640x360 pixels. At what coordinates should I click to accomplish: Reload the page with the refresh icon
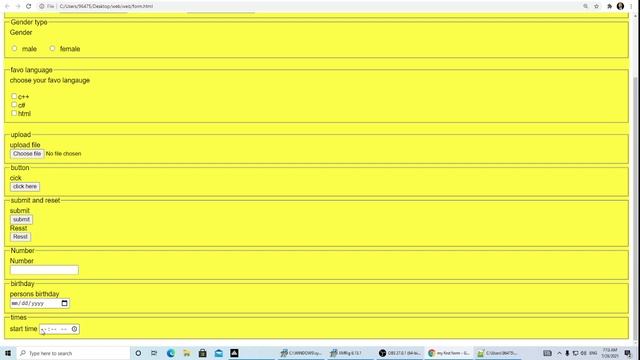[29, 6]
